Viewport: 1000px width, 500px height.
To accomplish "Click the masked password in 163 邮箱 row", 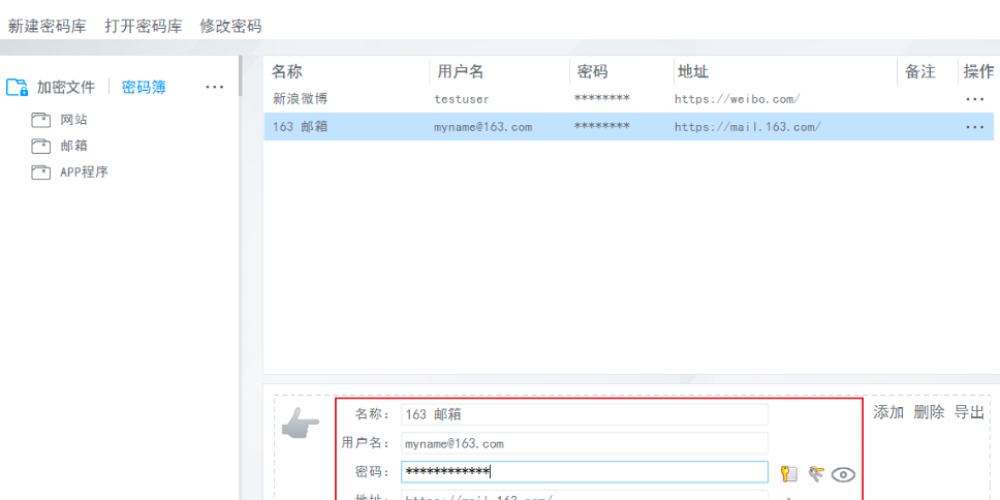I will click(601, 126).
